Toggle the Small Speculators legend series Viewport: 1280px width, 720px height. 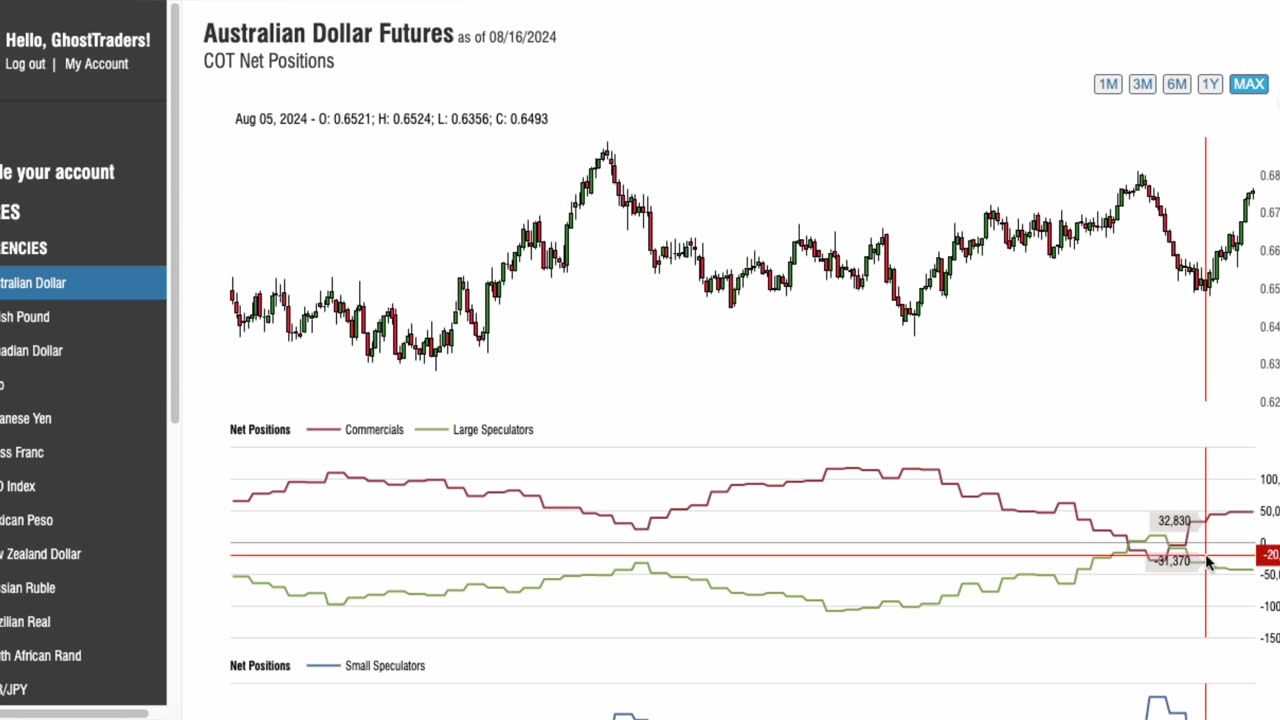pyautogui.click(x=366, y=666)
